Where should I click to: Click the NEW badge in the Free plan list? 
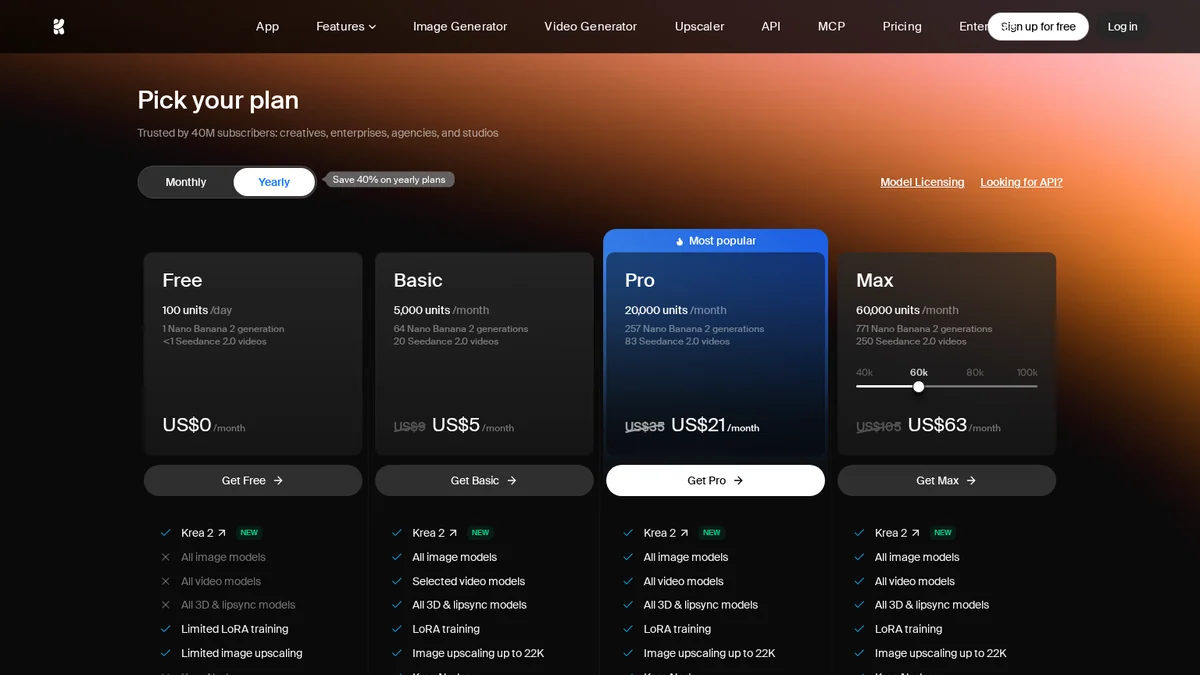click(249, 533)
